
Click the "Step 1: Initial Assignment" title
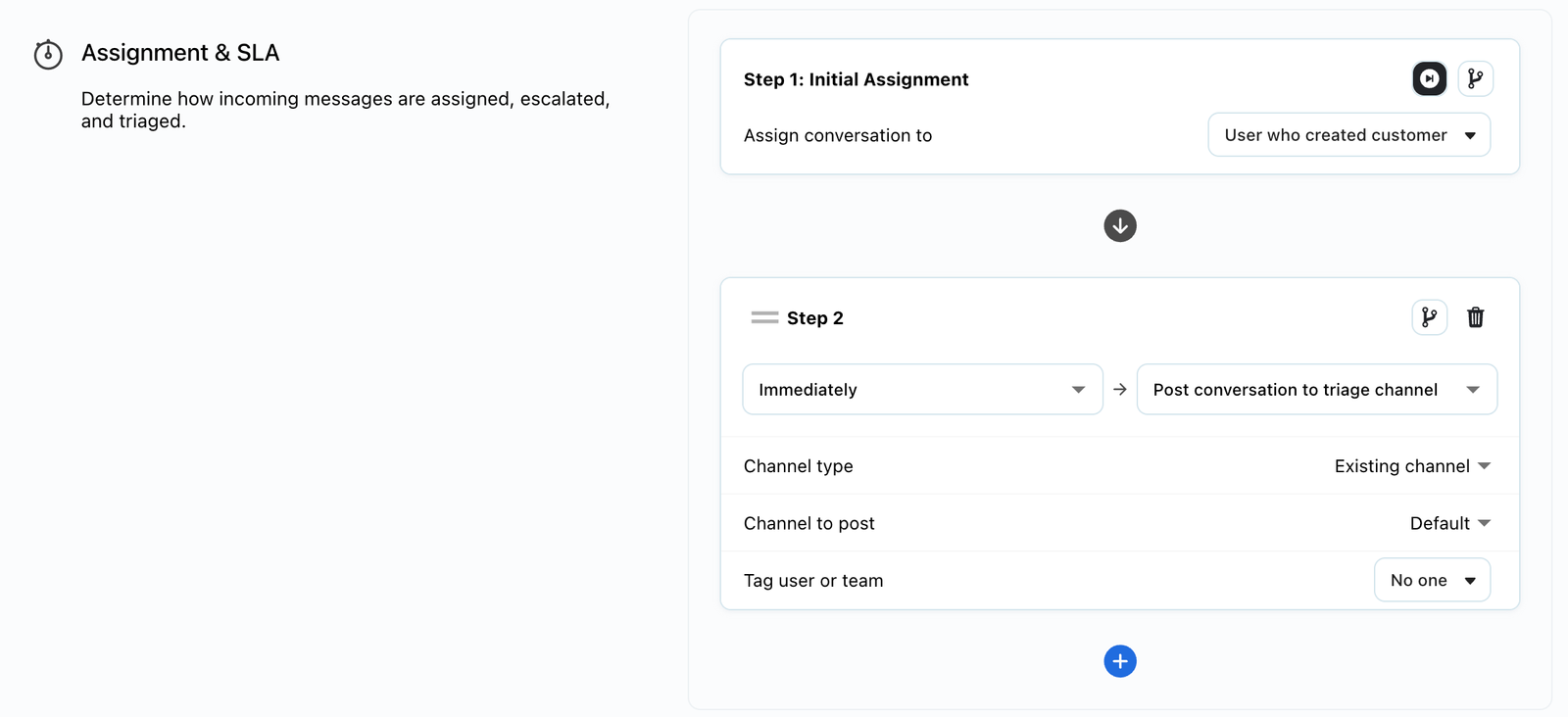click(x=856, y=79)
